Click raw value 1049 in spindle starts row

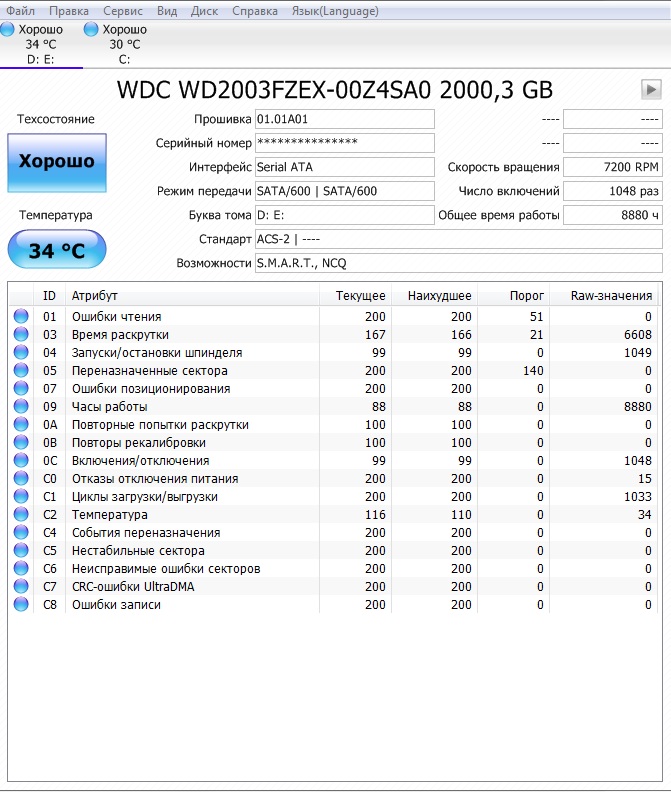(x=638, y=353)
